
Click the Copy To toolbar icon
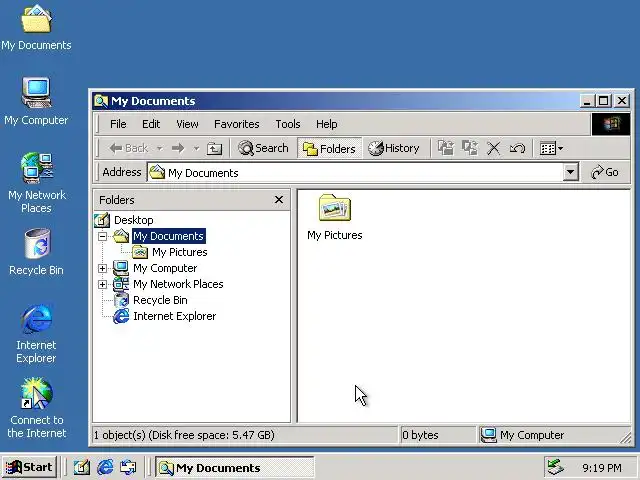click(470, 148)
